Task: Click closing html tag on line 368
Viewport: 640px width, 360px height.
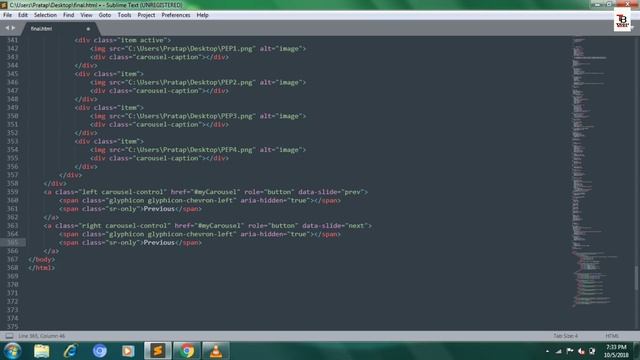Action: [x=41, y=268]
